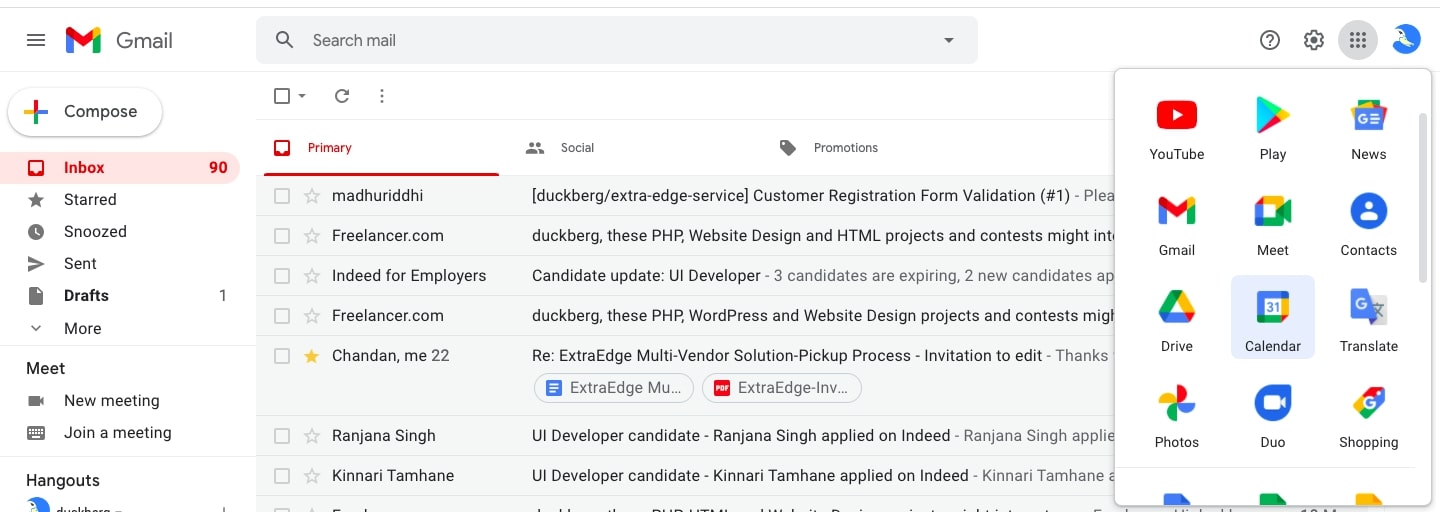The width and height of the screenshot is (1440, 512).
Task: Open Google Calendar app
Action: click(1272, 317)
